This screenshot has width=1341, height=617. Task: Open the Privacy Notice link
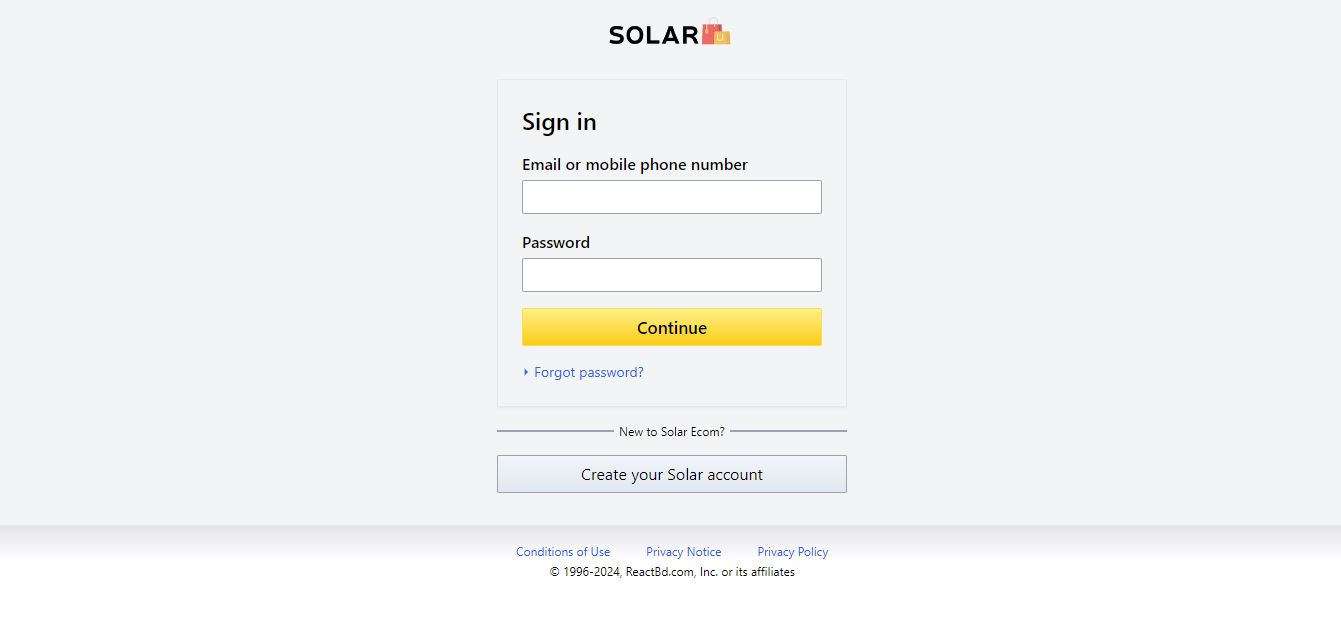pos(684,552)
